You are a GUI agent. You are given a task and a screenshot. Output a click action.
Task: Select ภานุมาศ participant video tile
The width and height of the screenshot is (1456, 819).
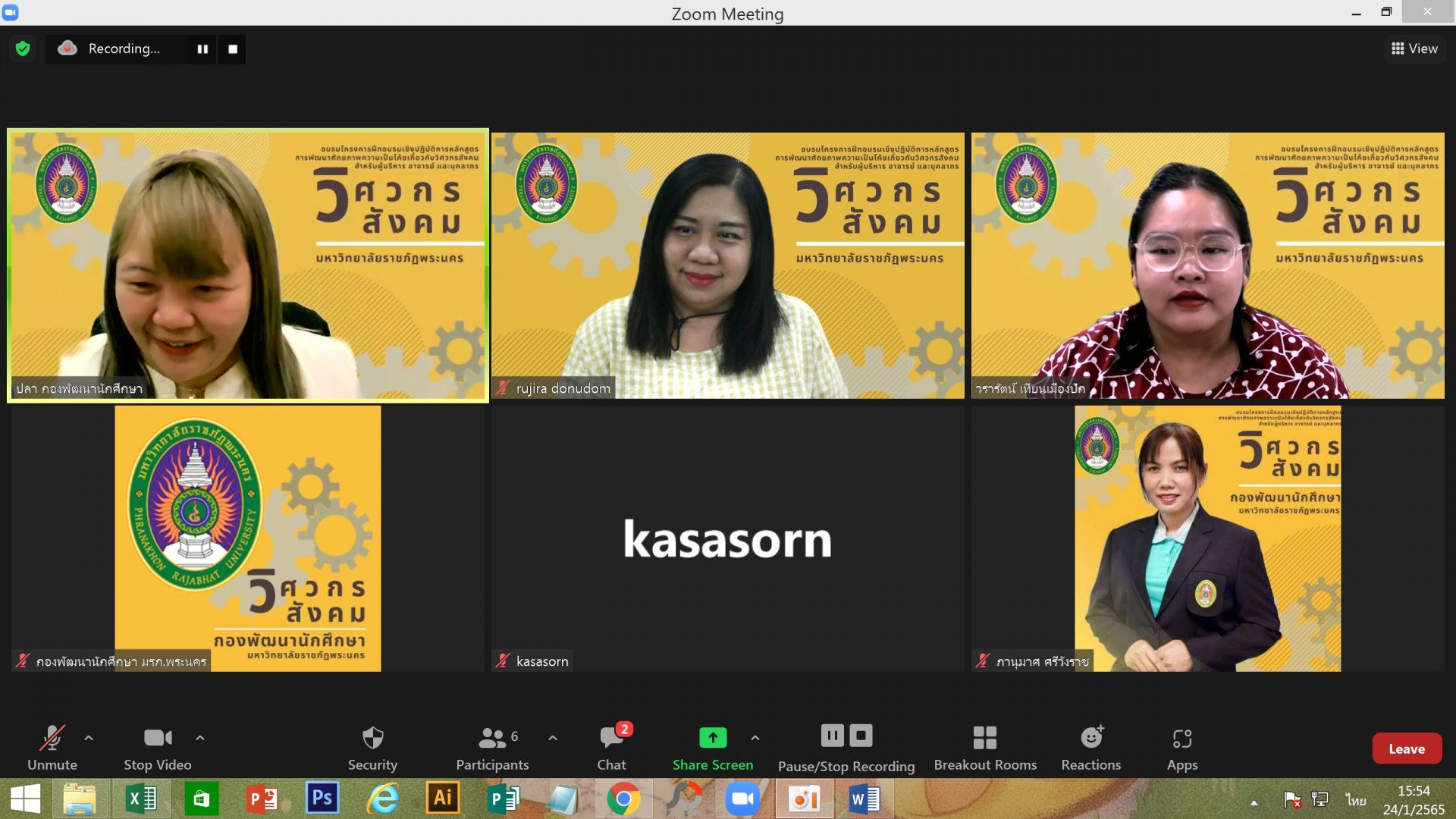1208,538
